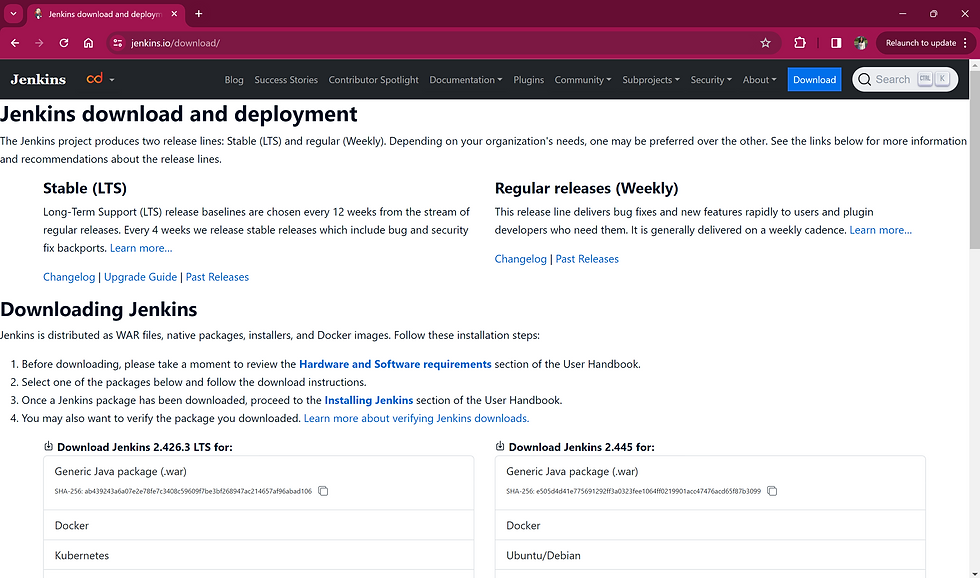
Task: Open the browser extensions menu
Action: (800, 43)
